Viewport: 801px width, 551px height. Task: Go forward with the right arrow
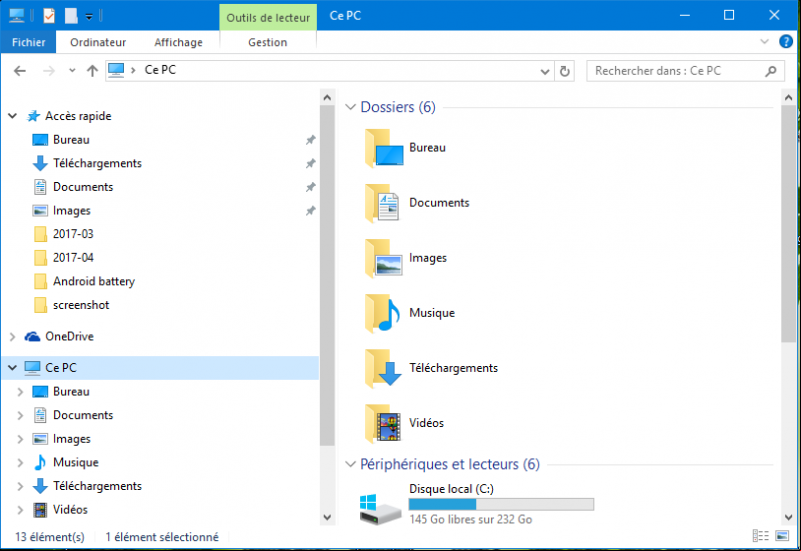(x=49, y=71)
